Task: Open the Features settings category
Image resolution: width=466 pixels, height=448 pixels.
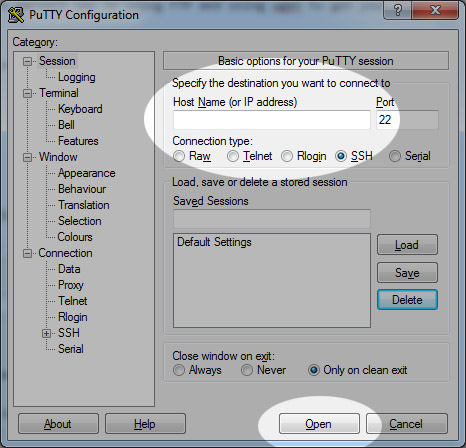Action: (x=78, y=141)
